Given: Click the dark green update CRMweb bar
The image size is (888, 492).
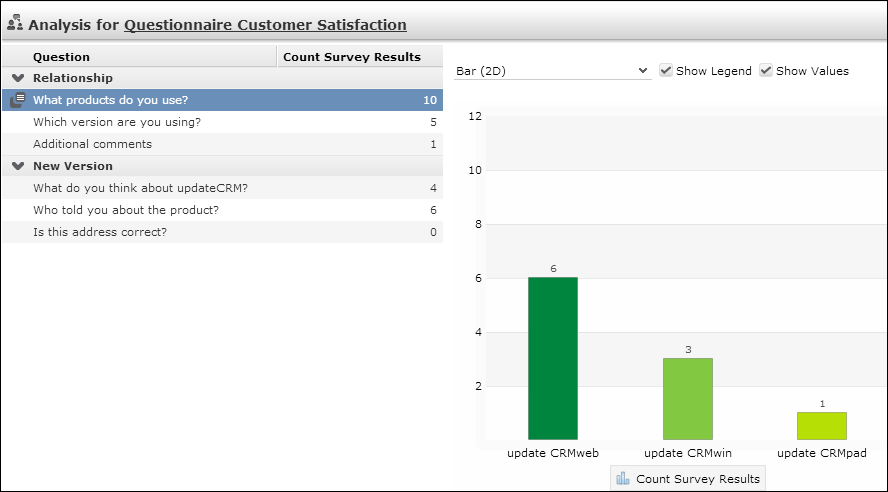Looking at the screenshot, I should click(553, 358).
